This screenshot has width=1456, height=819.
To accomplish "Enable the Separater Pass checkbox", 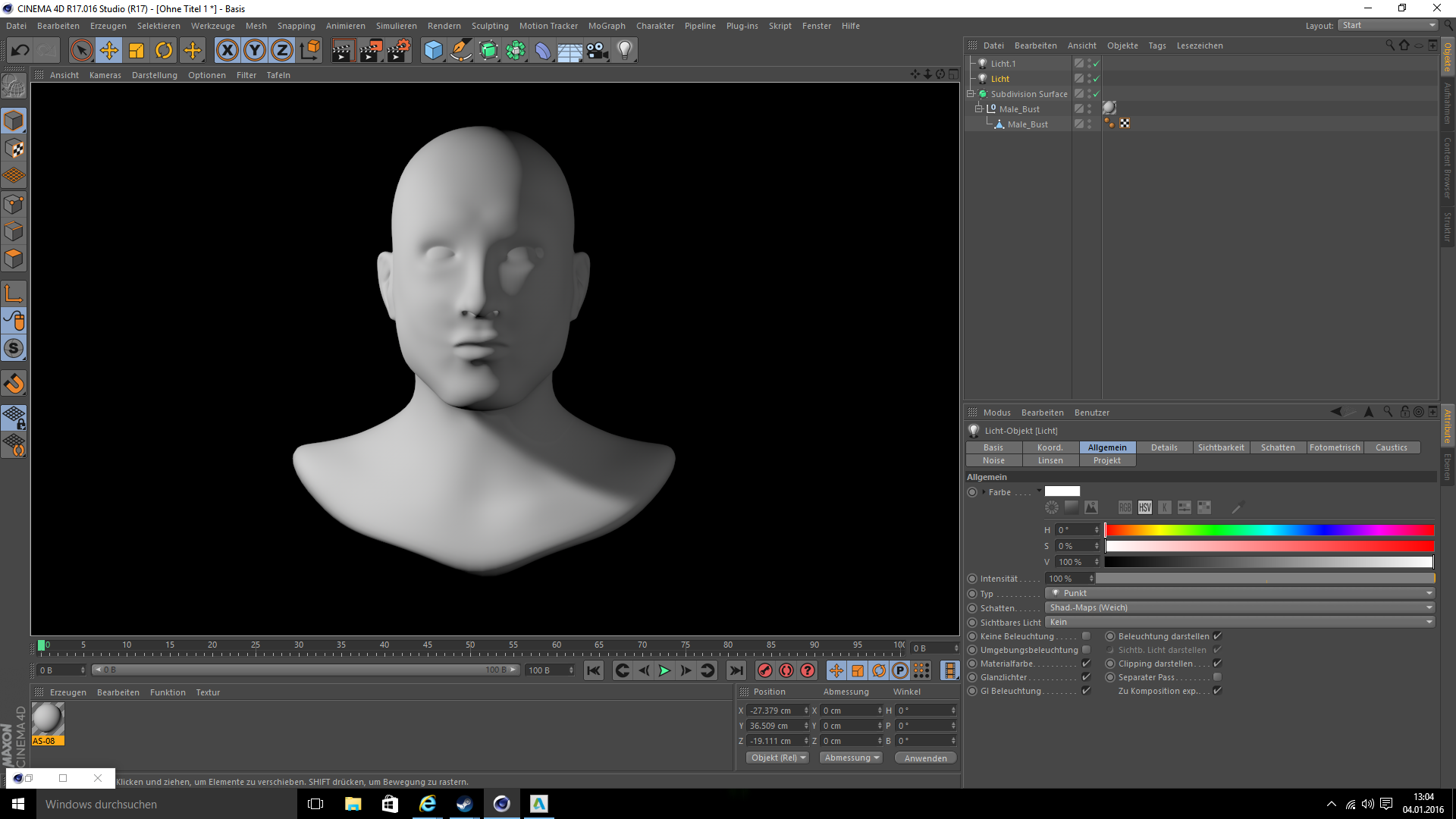I will coord(1217,677).
